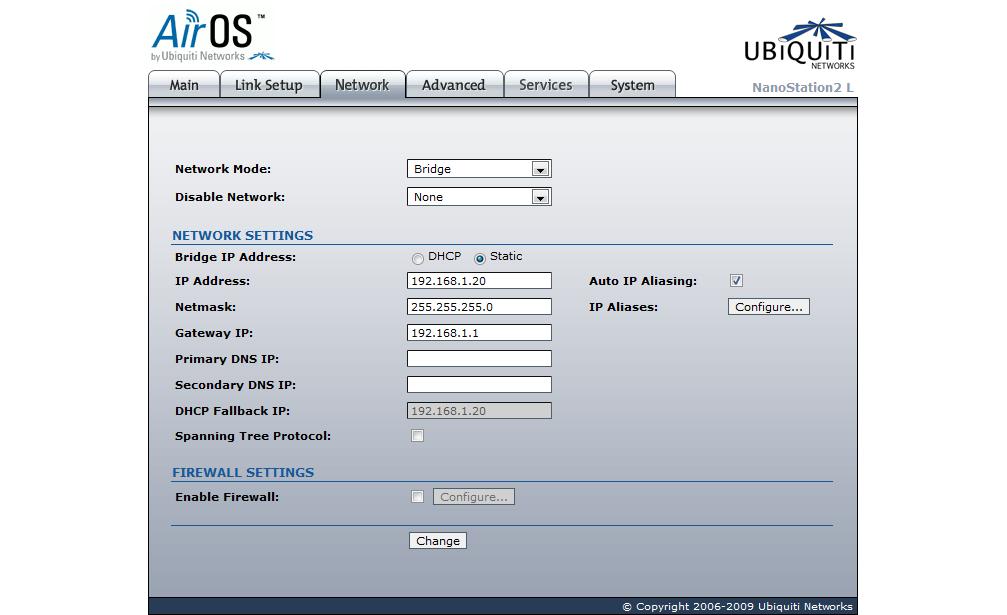Configure IP Aliases
Image resolution: width=1007 pixels, height=615 pixels.
point(769,307)
